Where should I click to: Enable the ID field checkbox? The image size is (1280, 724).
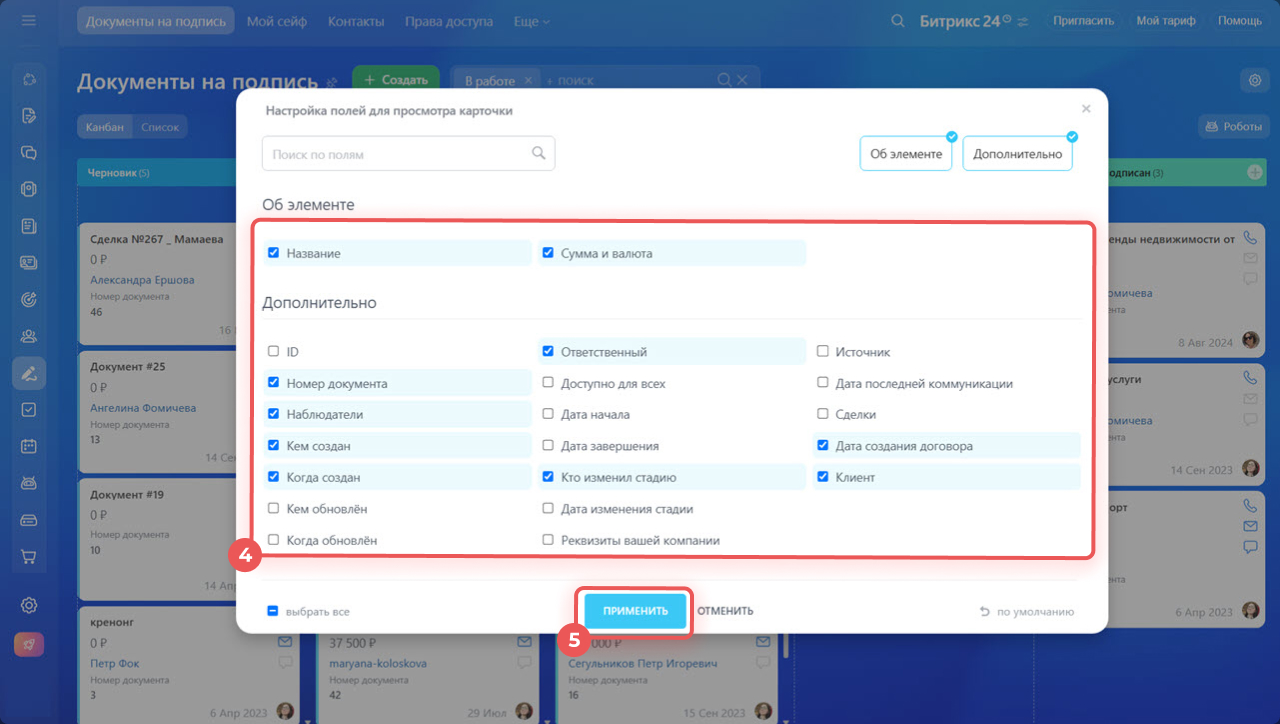click(x=274, y=352)
